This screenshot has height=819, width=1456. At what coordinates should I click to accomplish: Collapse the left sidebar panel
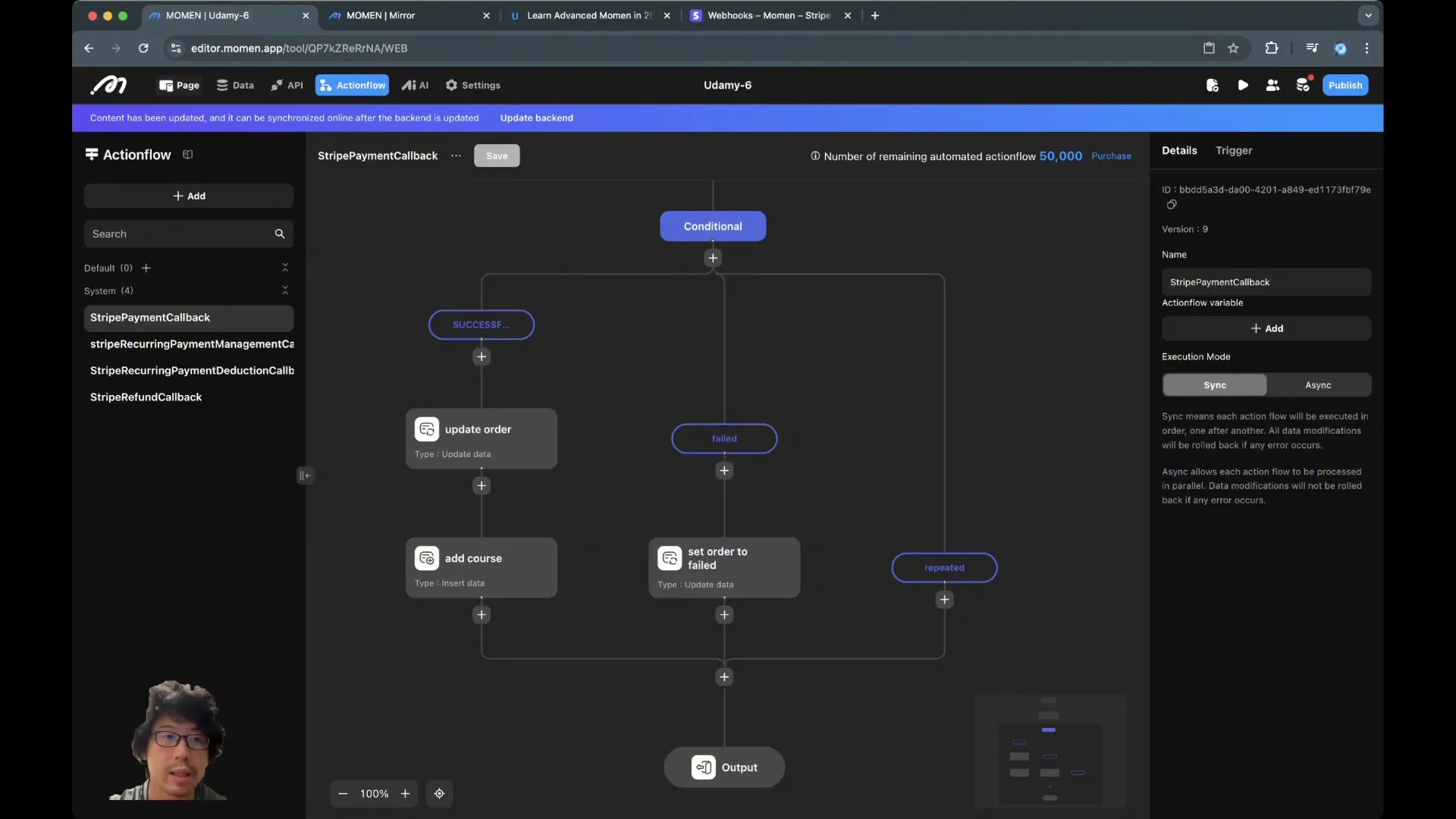[x=305, y=475]
